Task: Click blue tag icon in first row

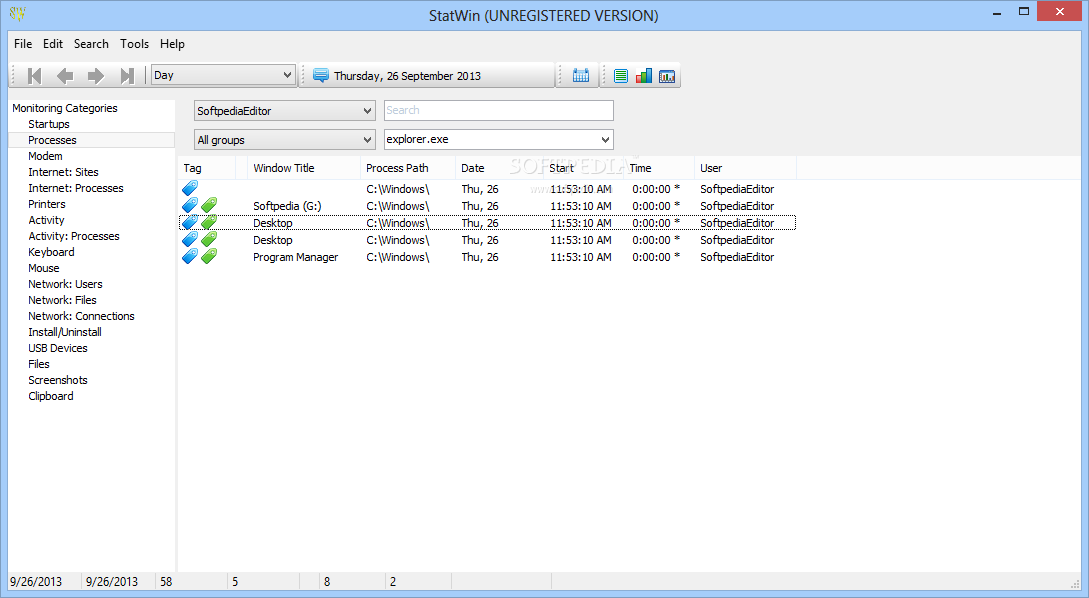Action: tap(190, 188)
